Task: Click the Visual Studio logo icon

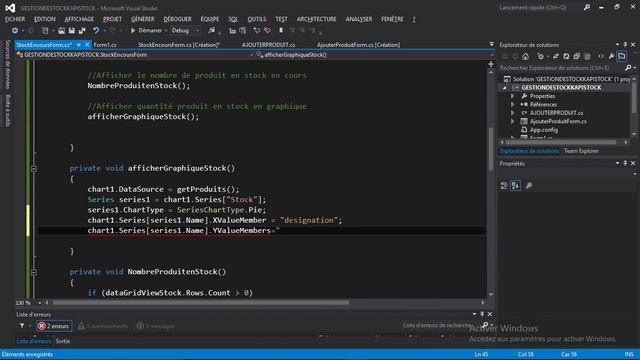Action: click(10, 8)
